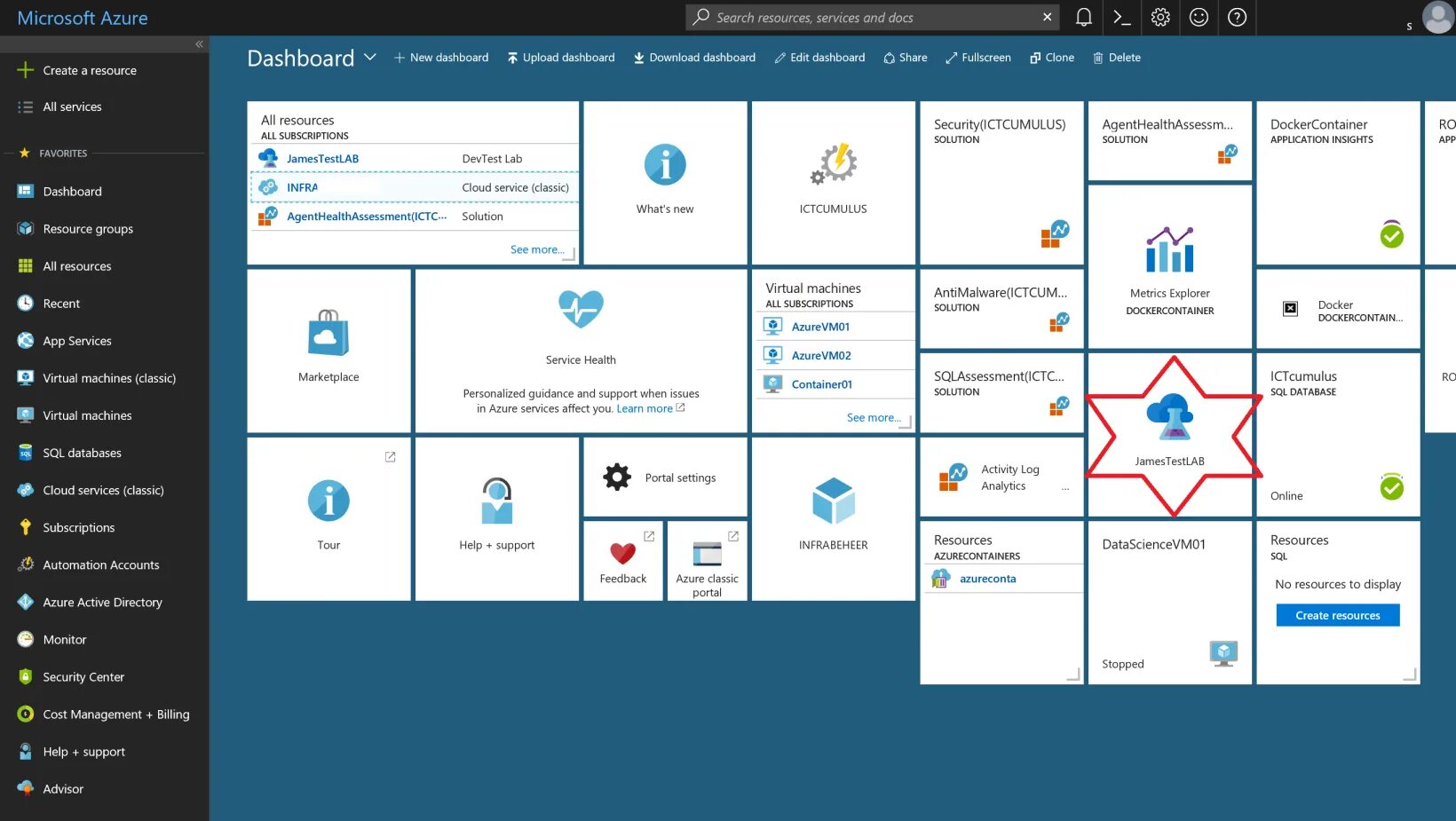Click Cloud services (classic) sidebar icon
The height and width of the screenshot is (821, 1456).
click(x=26, y=490)
